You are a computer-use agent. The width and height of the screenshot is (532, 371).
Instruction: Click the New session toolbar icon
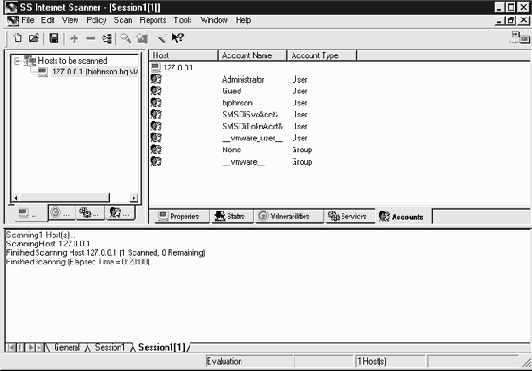point(17,38)
